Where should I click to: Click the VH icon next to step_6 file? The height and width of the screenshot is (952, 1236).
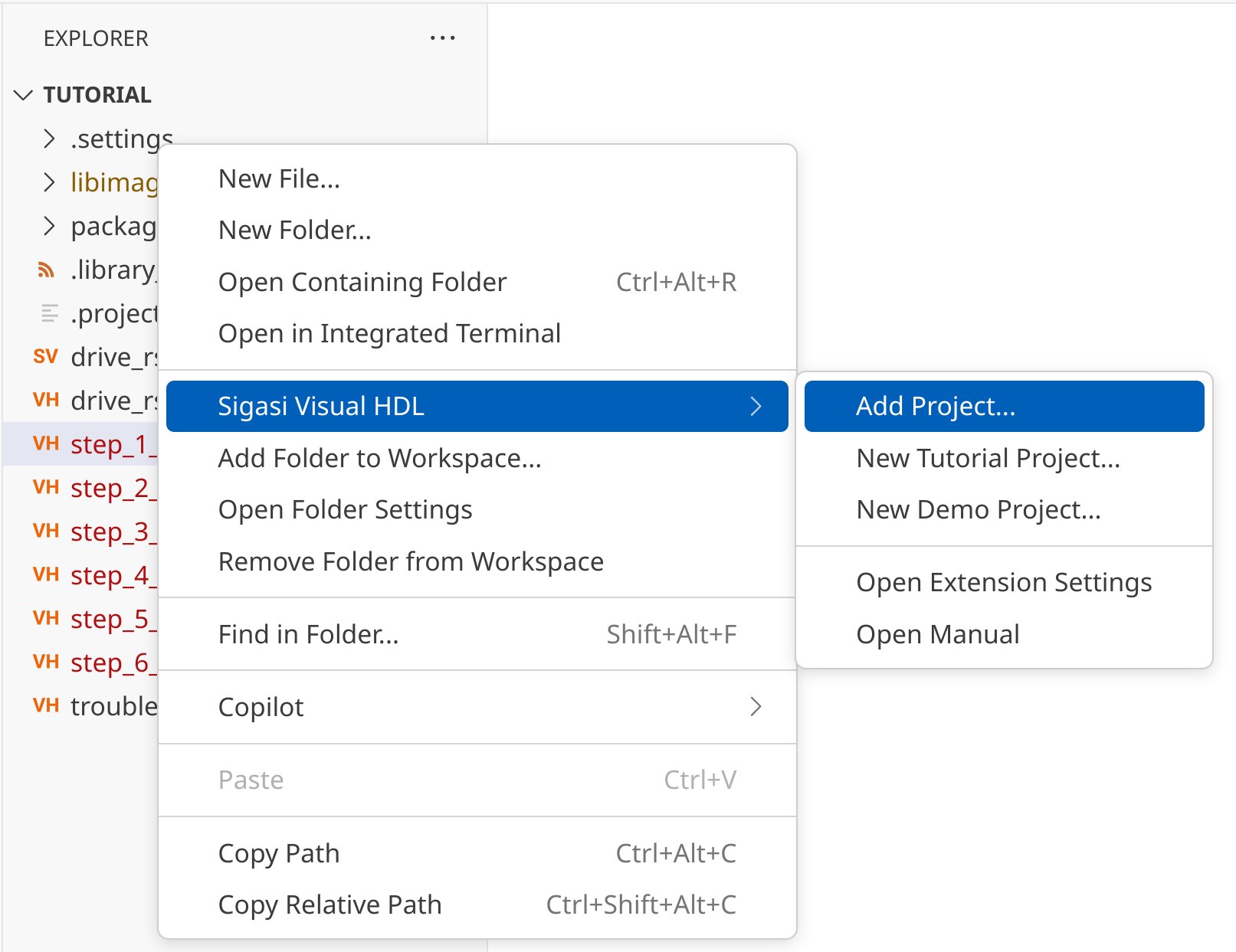46,662
